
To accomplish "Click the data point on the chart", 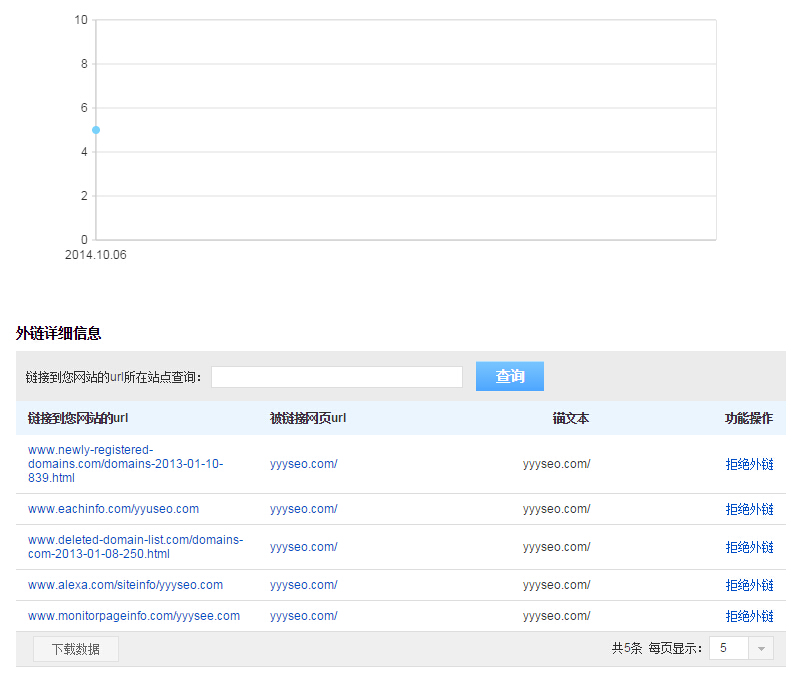I will point(96,130).
